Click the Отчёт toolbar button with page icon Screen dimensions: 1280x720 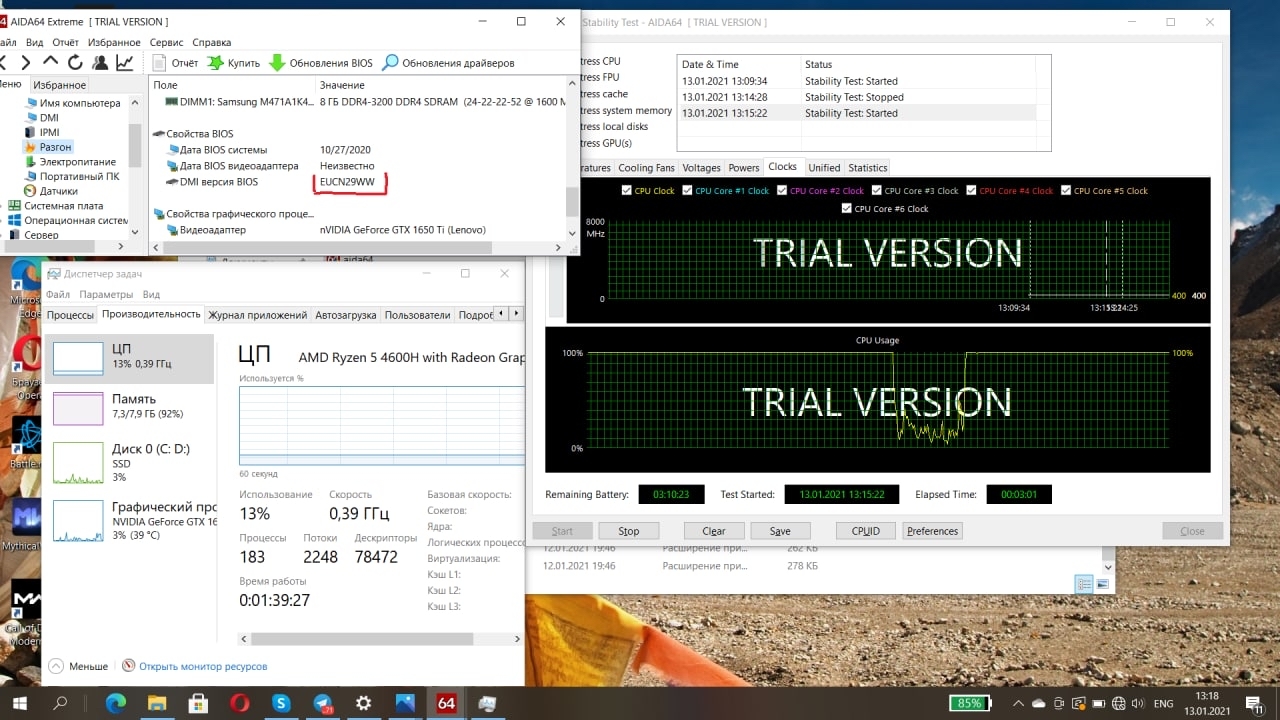pos(175,63)
